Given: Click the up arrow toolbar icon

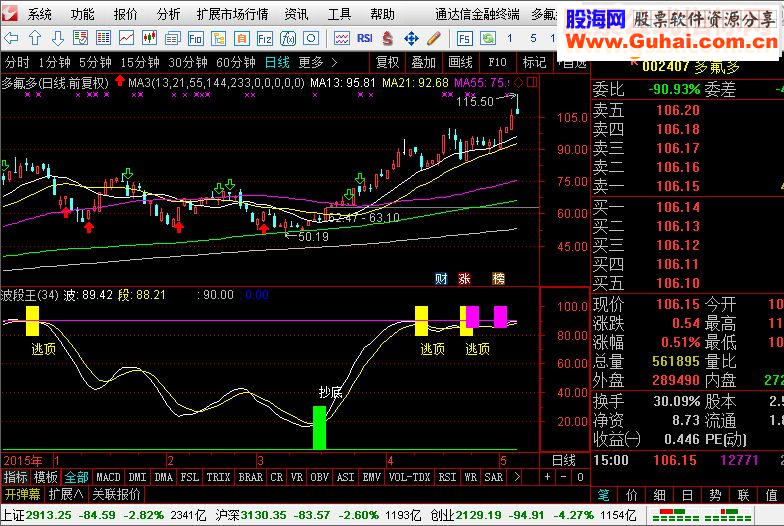Looking at the screenshot, I should (35, 38).
